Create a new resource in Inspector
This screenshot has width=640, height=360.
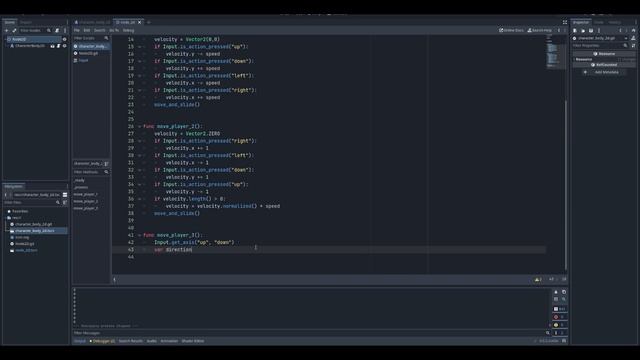[x=575, y=31]
